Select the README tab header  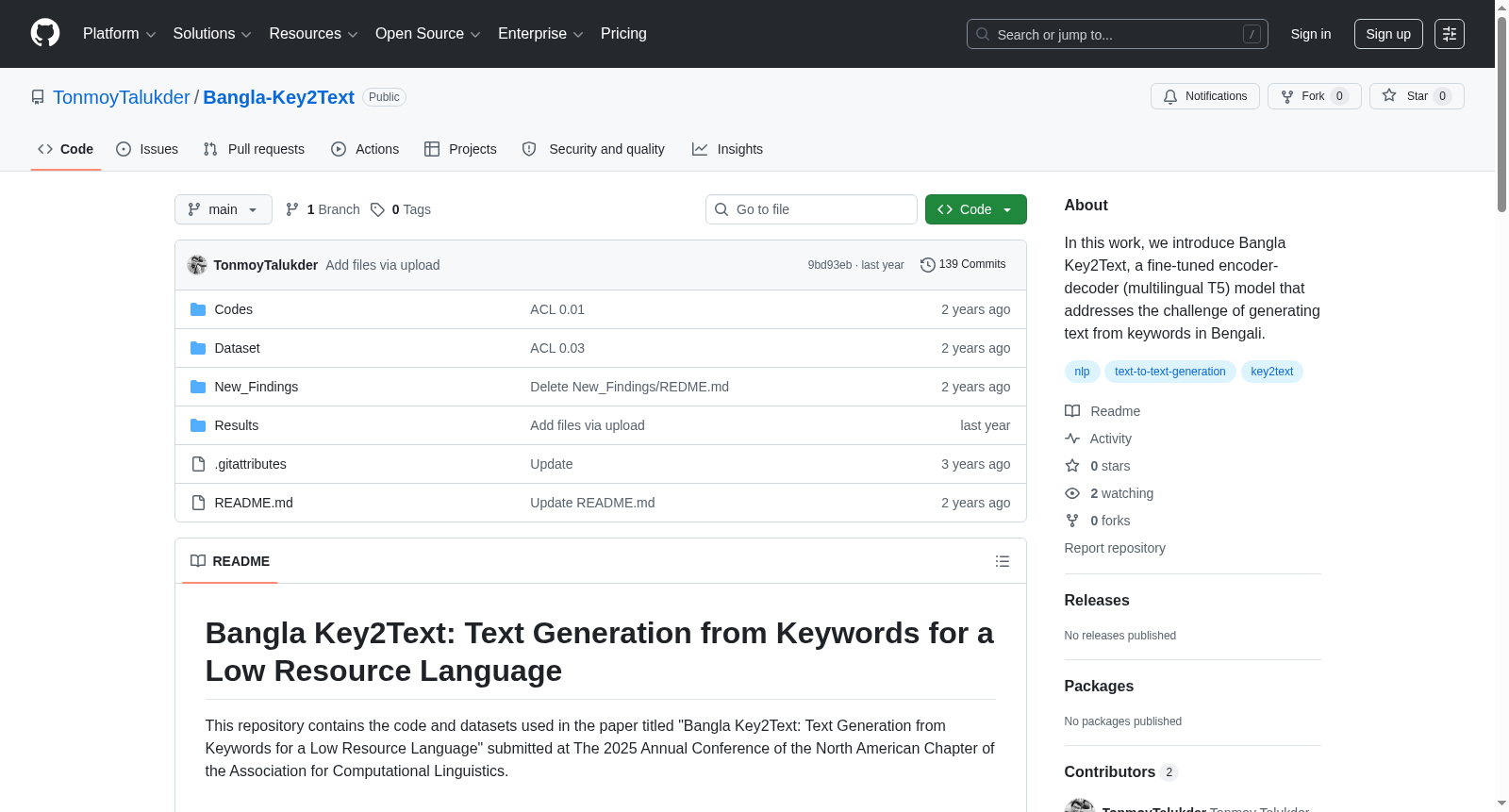point(230,561)
